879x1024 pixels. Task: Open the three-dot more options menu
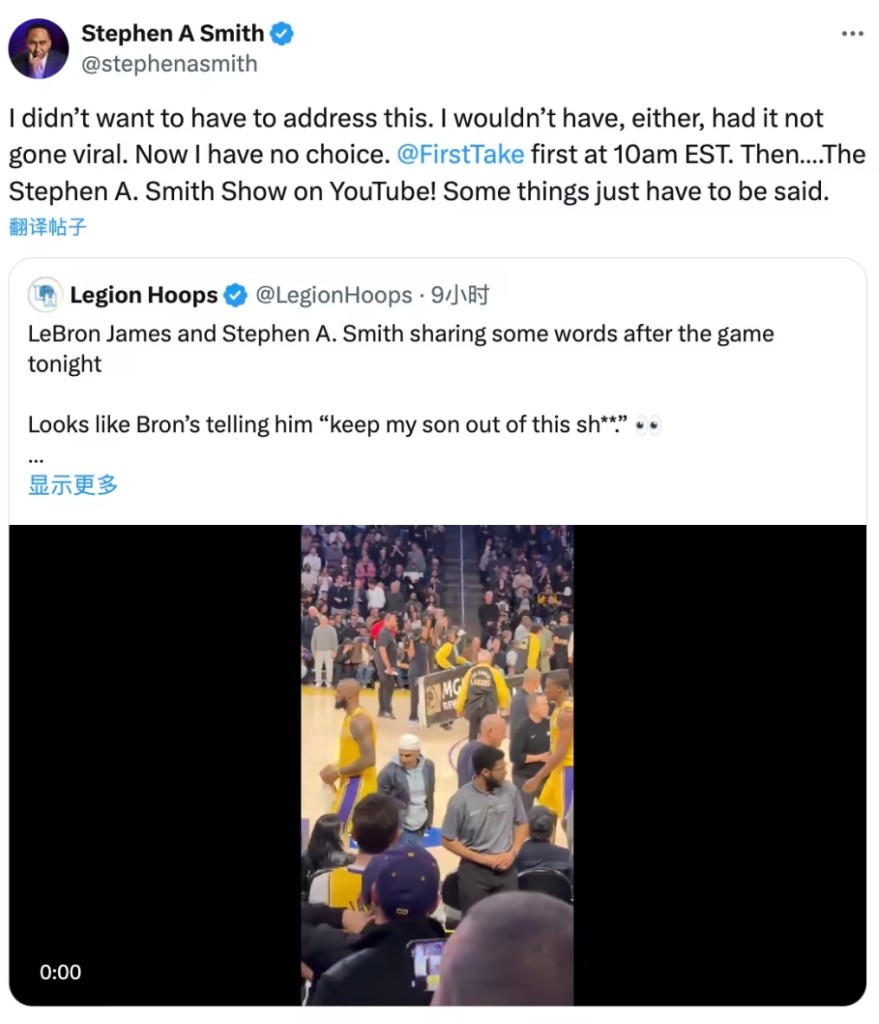(852, 34)
